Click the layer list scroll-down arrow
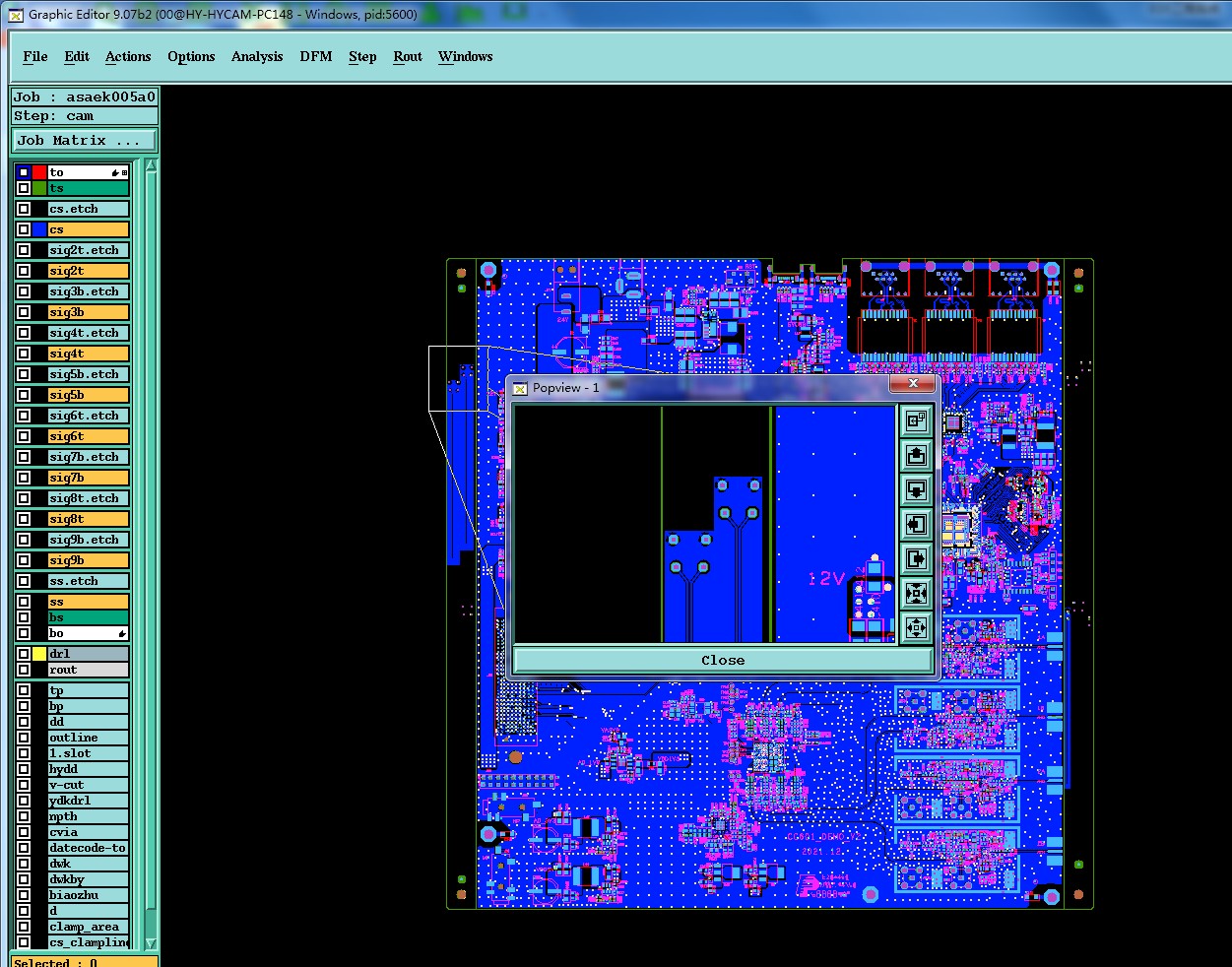1232x967 pixels. (151, 942)
